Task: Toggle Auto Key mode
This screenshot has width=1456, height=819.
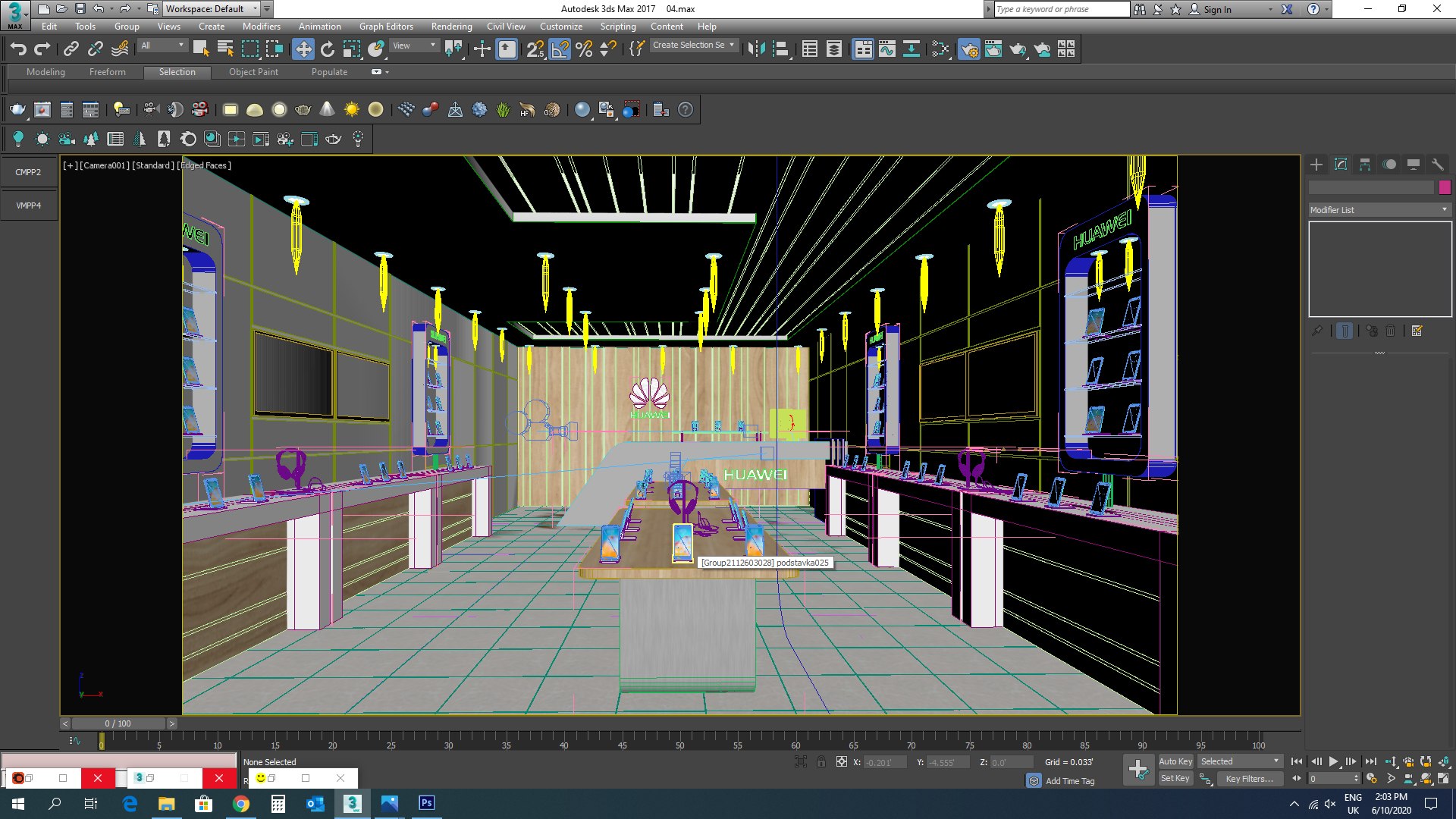Action: click(1175, 761)
